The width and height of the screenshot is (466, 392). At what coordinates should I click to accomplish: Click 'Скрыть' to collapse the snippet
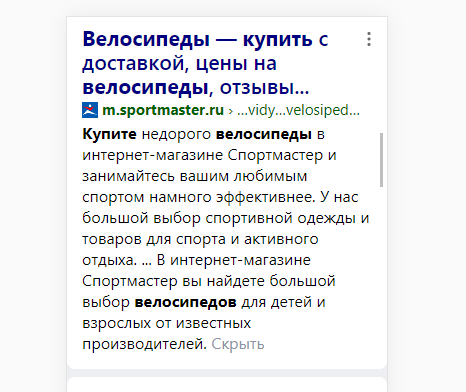coord(238,344)
